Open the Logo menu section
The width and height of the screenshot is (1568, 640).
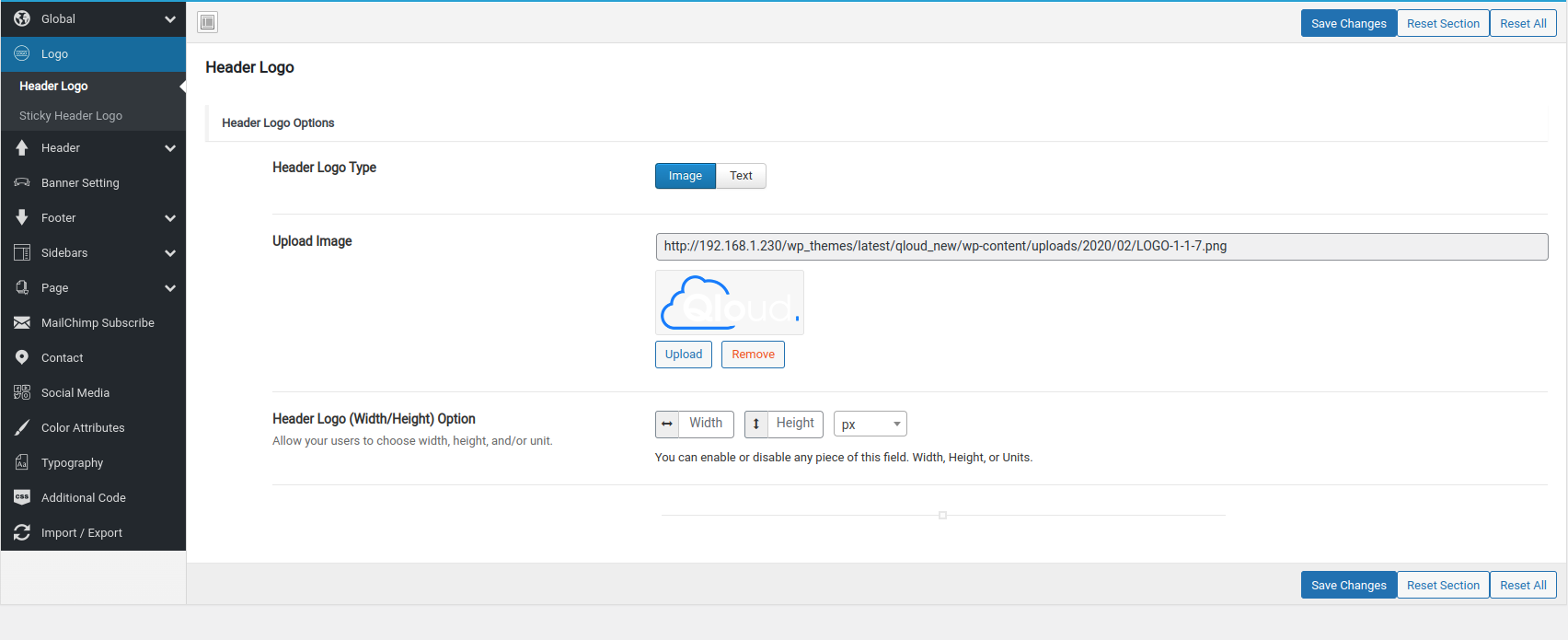[x=93, y=54]
